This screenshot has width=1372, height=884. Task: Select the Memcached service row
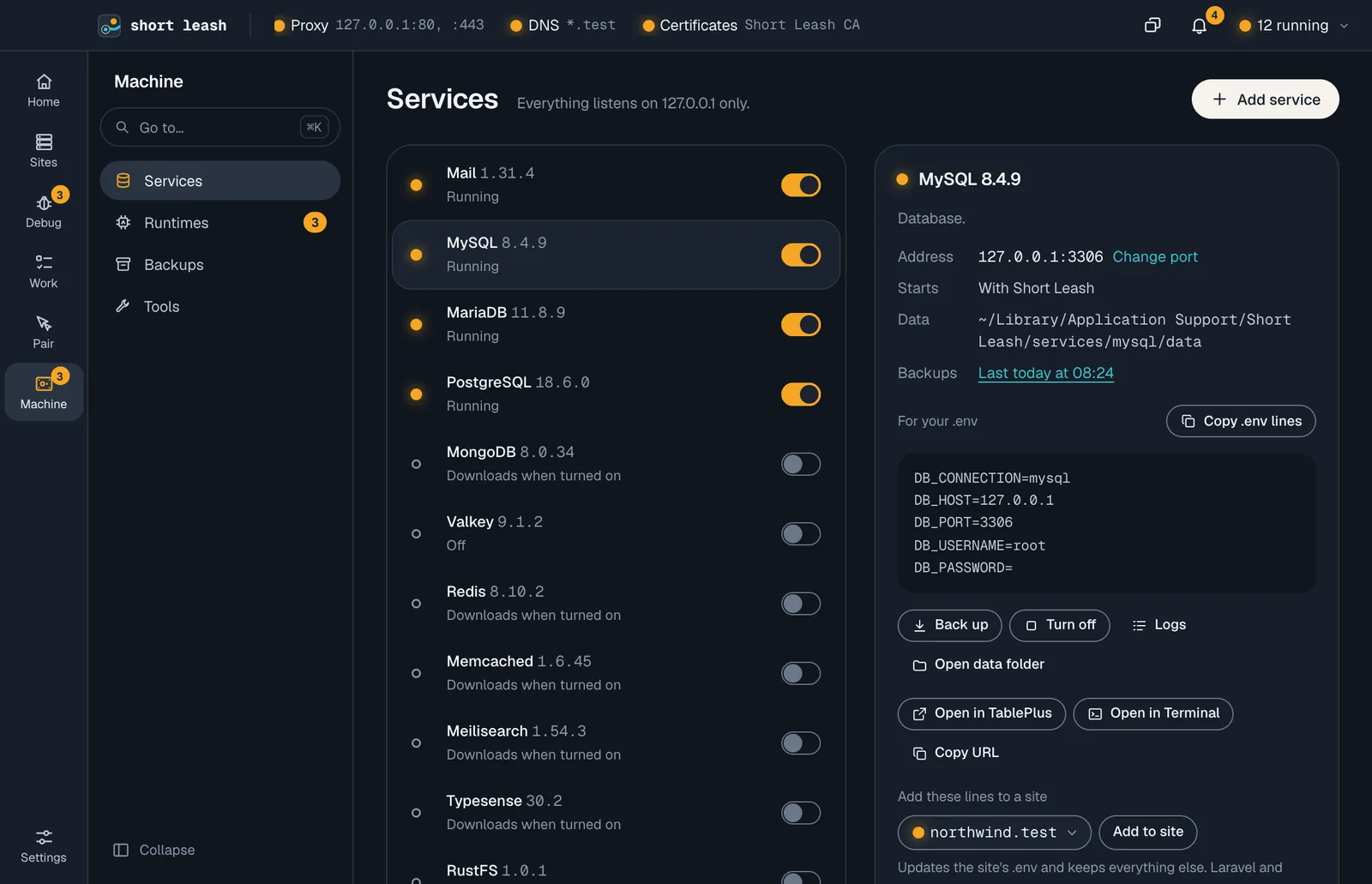click(616, 673)
